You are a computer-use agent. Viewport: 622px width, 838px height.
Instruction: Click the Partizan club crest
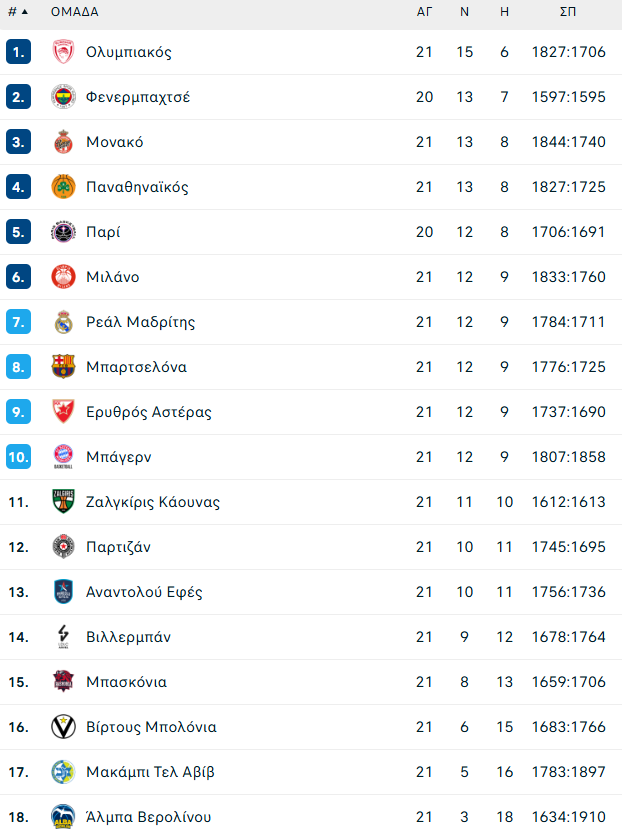[x=63, y=547]
